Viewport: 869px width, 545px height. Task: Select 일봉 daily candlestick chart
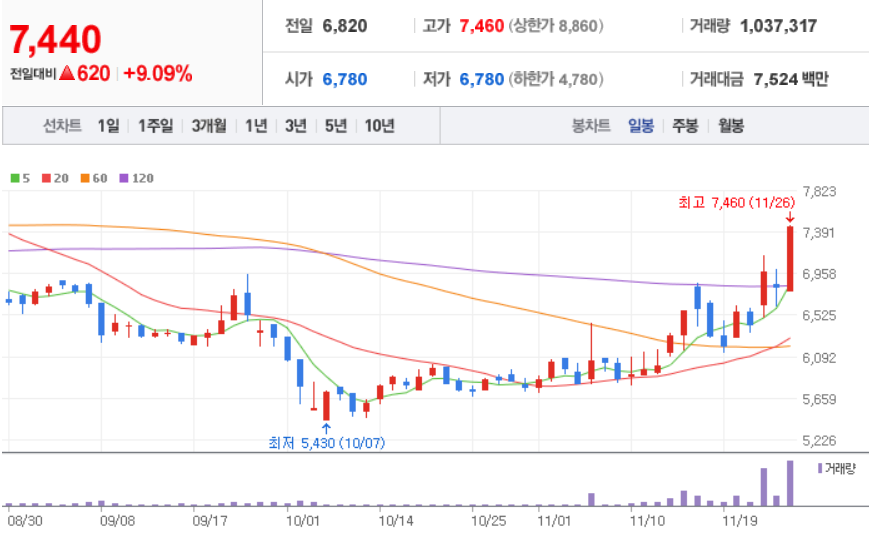click(x=641, y=126)
